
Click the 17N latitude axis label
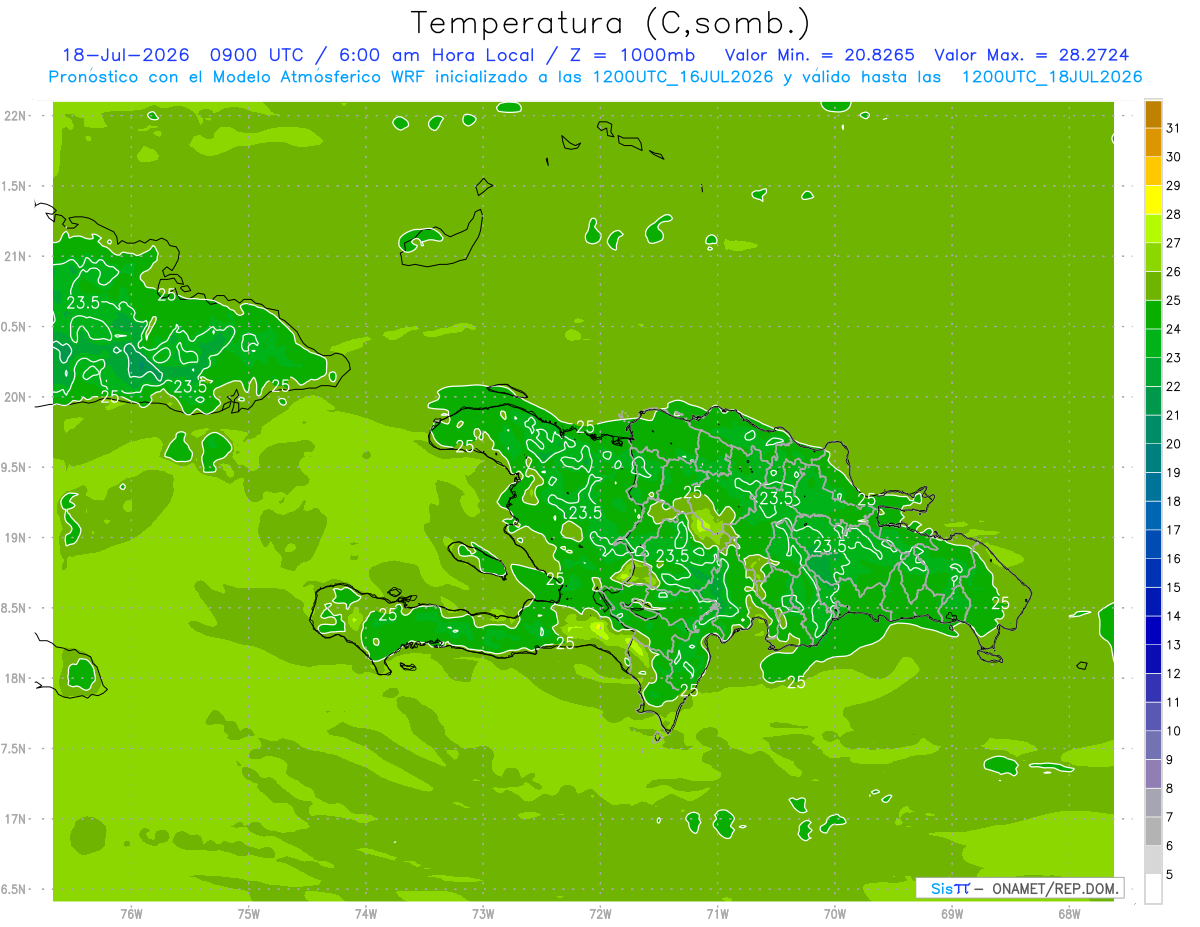coord(15,820)
